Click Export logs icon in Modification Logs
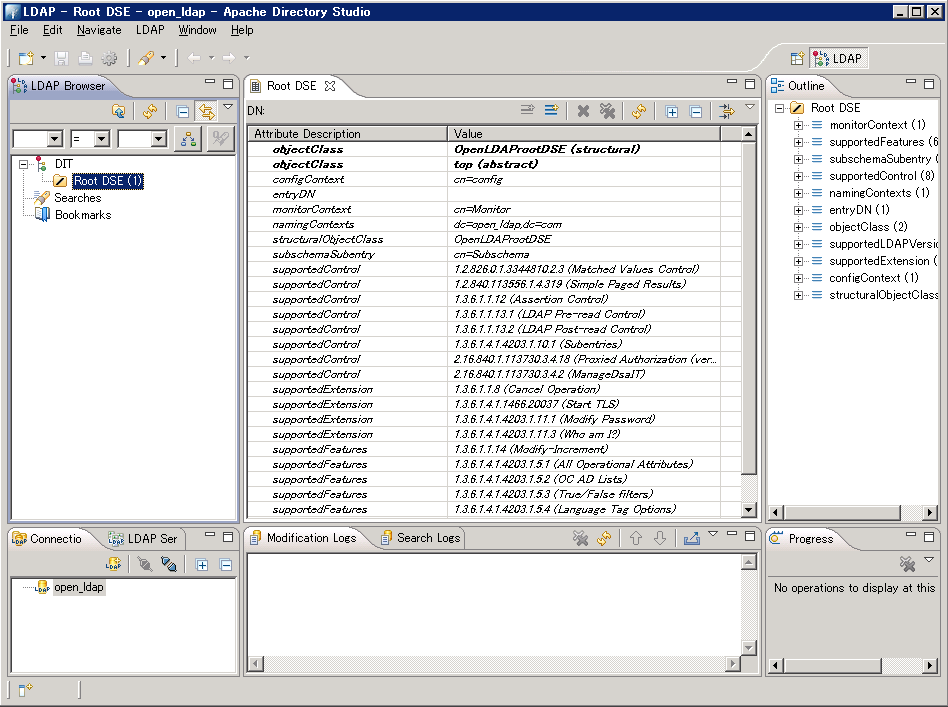The image size is (948, 707). 692,538
